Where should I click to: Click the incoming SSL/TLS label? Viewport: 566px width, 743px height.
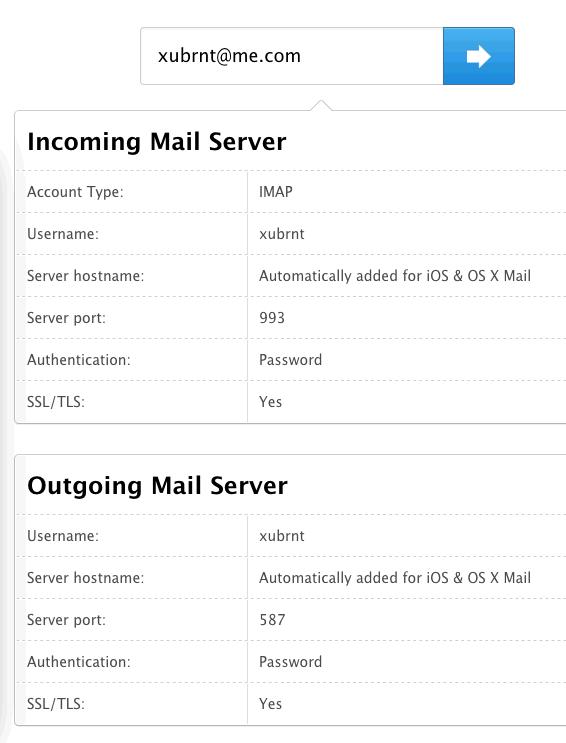(55, 402)
